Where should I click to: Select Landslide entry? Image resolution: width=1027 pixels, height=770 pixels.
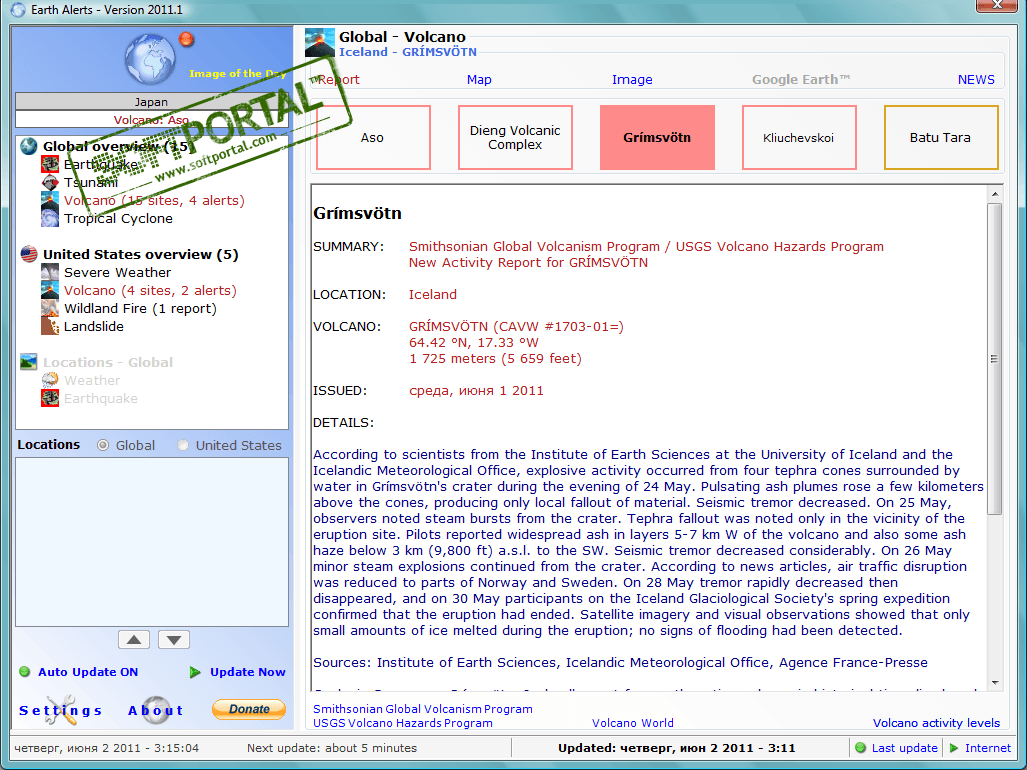(x=94, y=326)
